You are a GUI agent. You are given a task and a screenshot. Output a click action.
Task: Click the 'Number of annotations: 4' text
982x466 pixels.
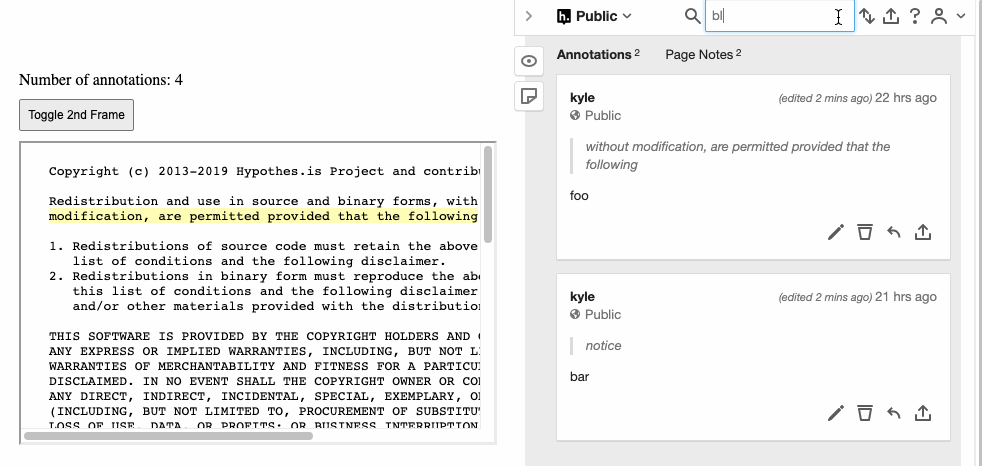[101, 80]
